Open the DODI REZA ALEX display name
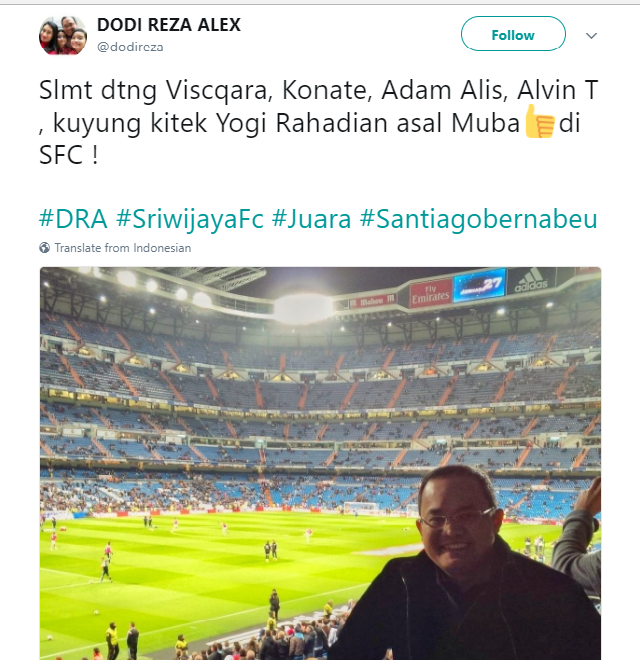 (x=169, y=25)
